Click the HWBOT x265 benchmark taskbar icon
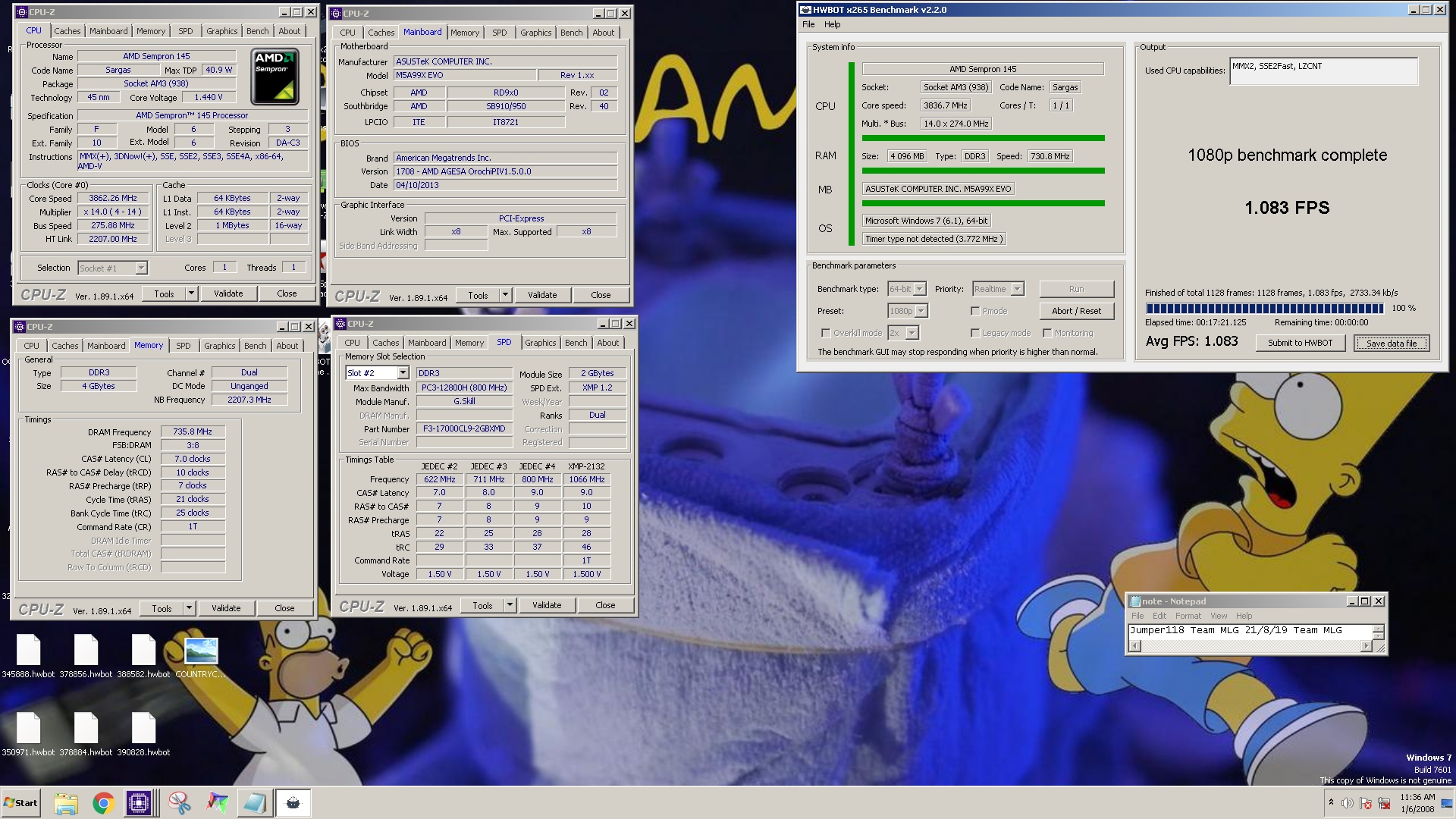The image size is (1456, 819). click(x=293, y=803)
